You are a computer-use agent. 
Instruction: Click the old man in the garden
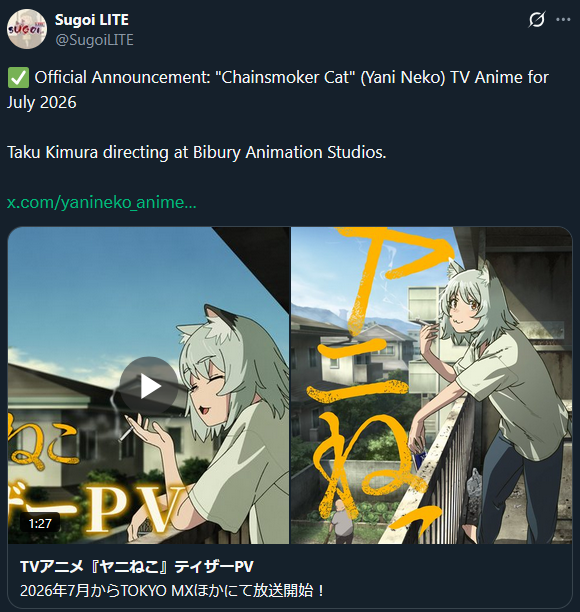(x=342, y=521)
